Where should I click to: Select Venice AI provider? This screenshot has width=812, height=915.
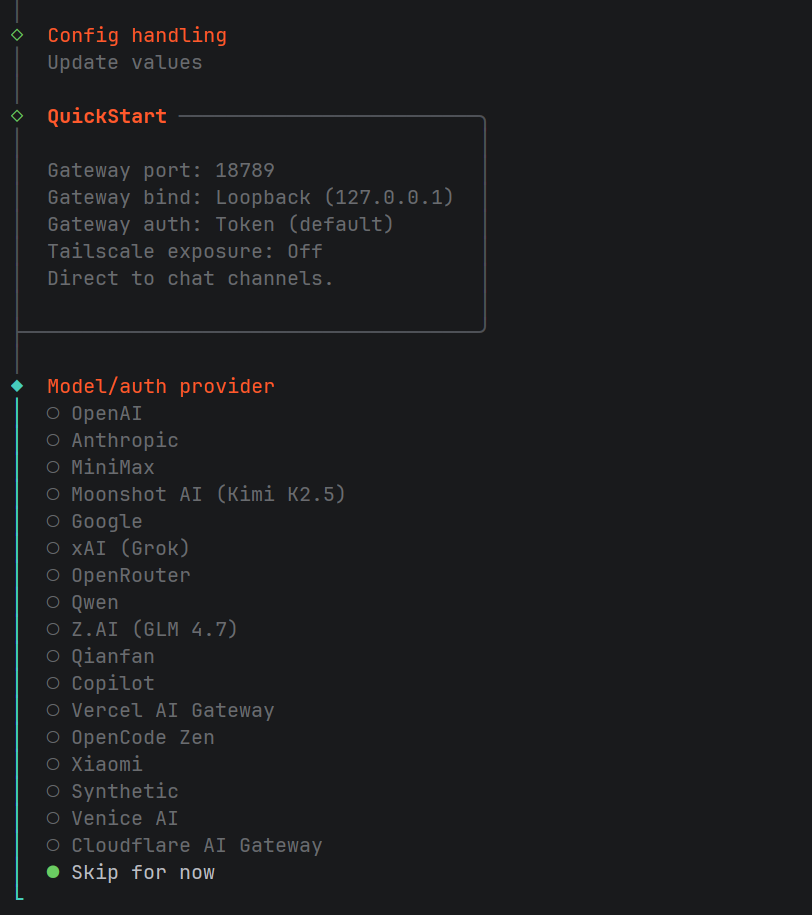coord(113,818)
